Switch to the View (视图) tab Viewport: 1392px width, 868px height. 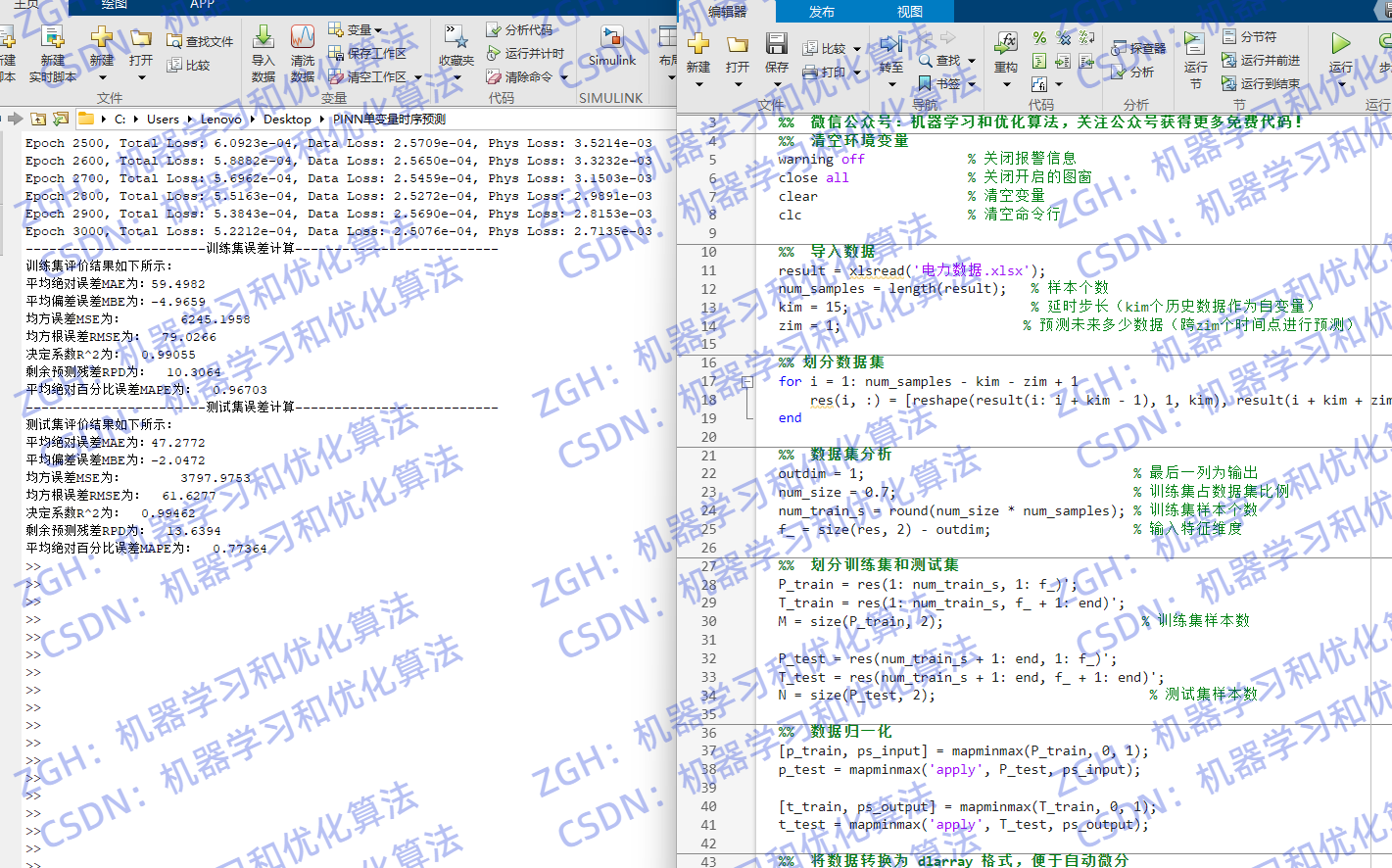(x=909, y=12)
